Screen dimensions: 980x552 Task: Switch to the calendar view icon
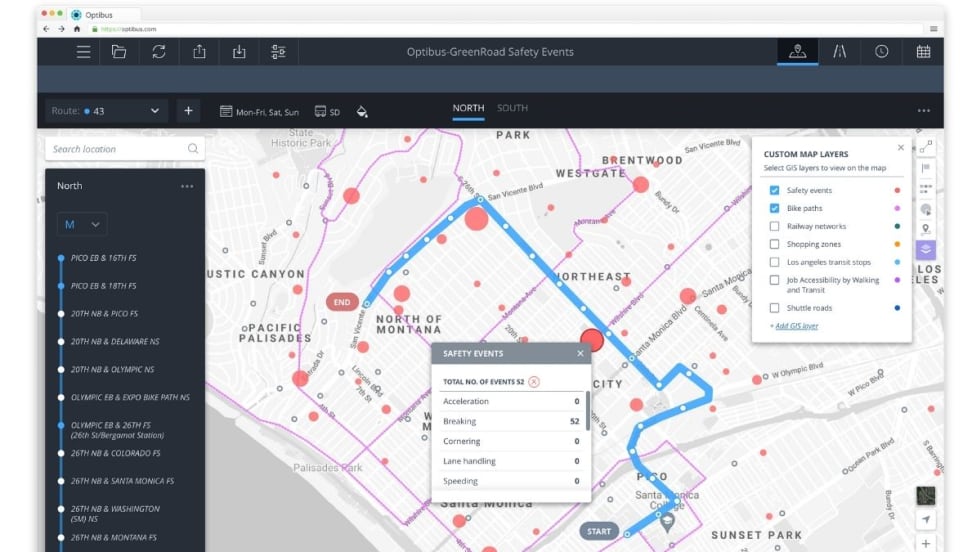(923, 52)
